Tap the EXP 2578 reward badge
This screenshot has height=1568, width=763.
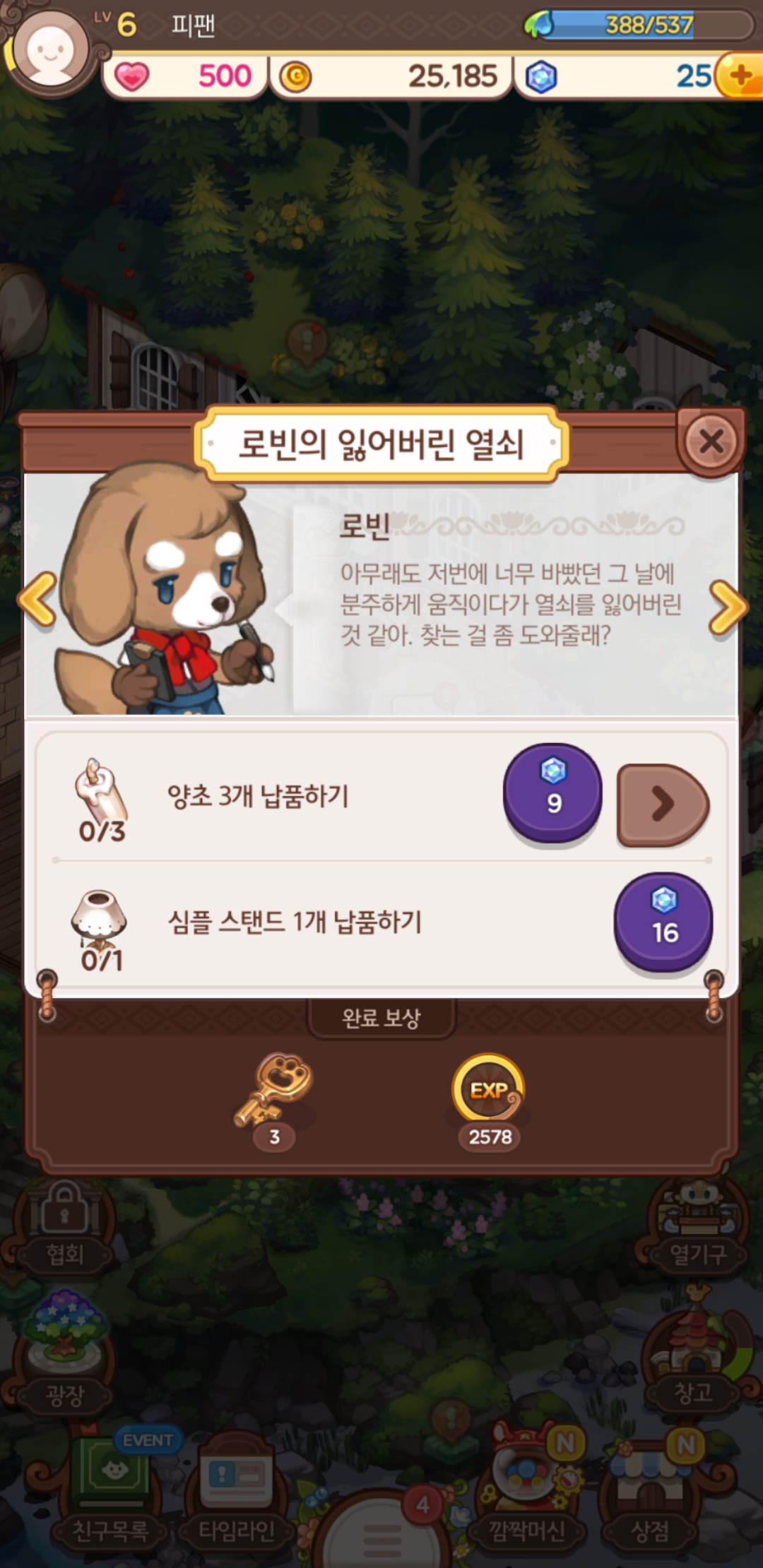[x=489, y=1098]
